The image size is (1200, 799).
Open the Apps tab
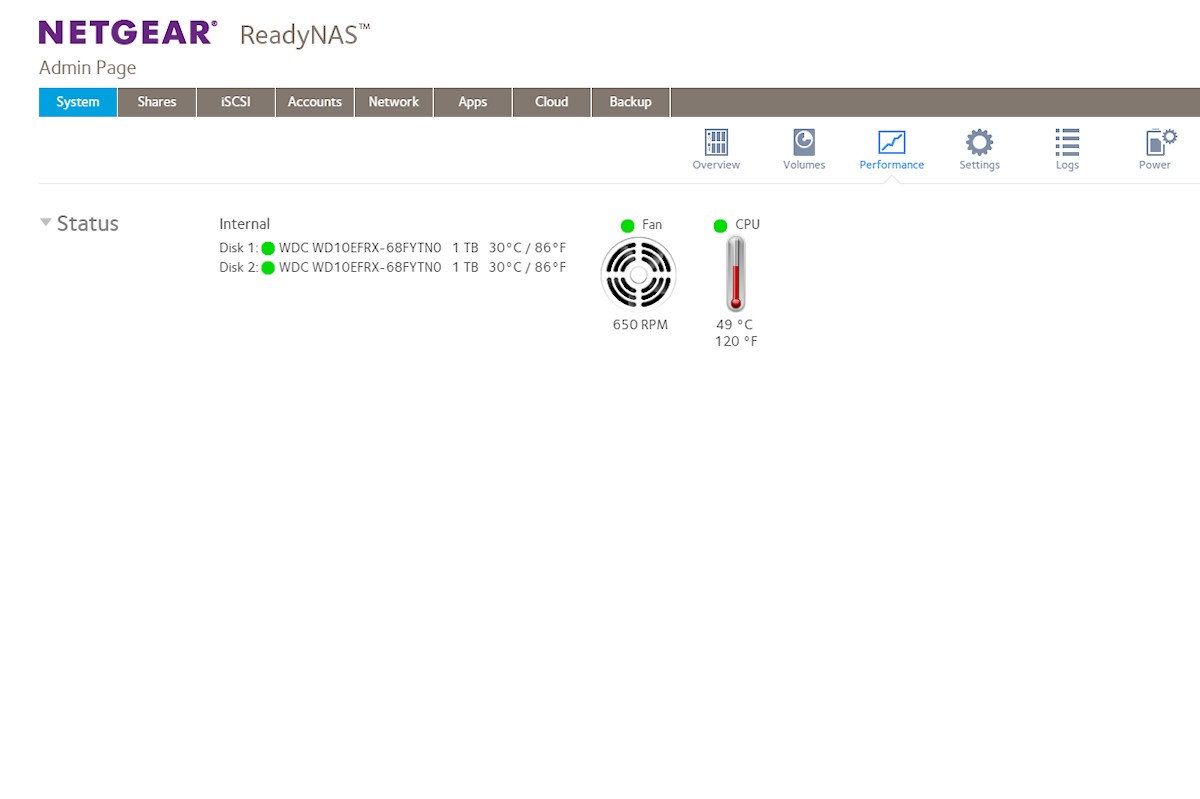pos(473,102)
